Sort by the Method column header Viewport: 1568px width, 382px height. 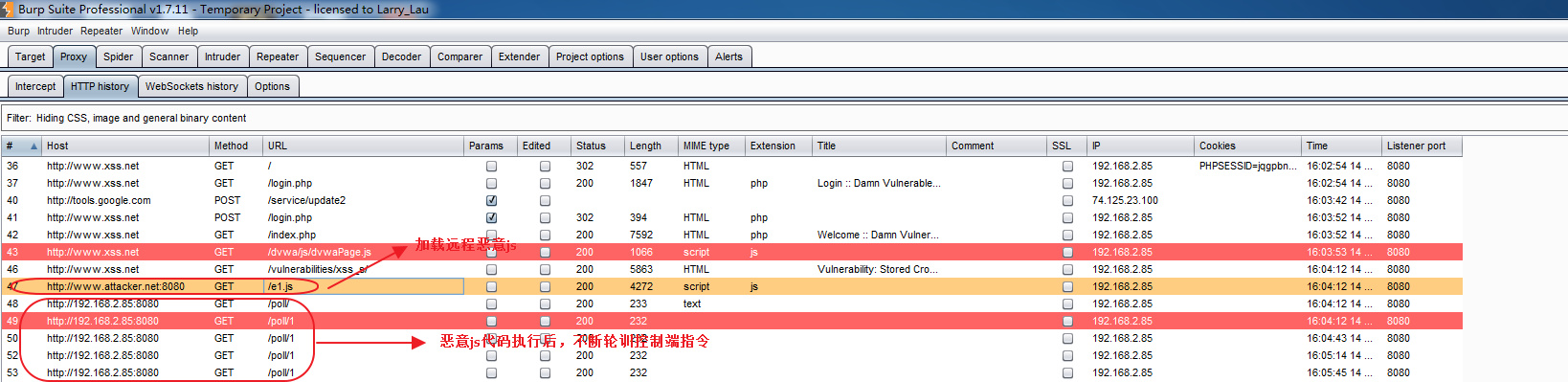(236, 146)
